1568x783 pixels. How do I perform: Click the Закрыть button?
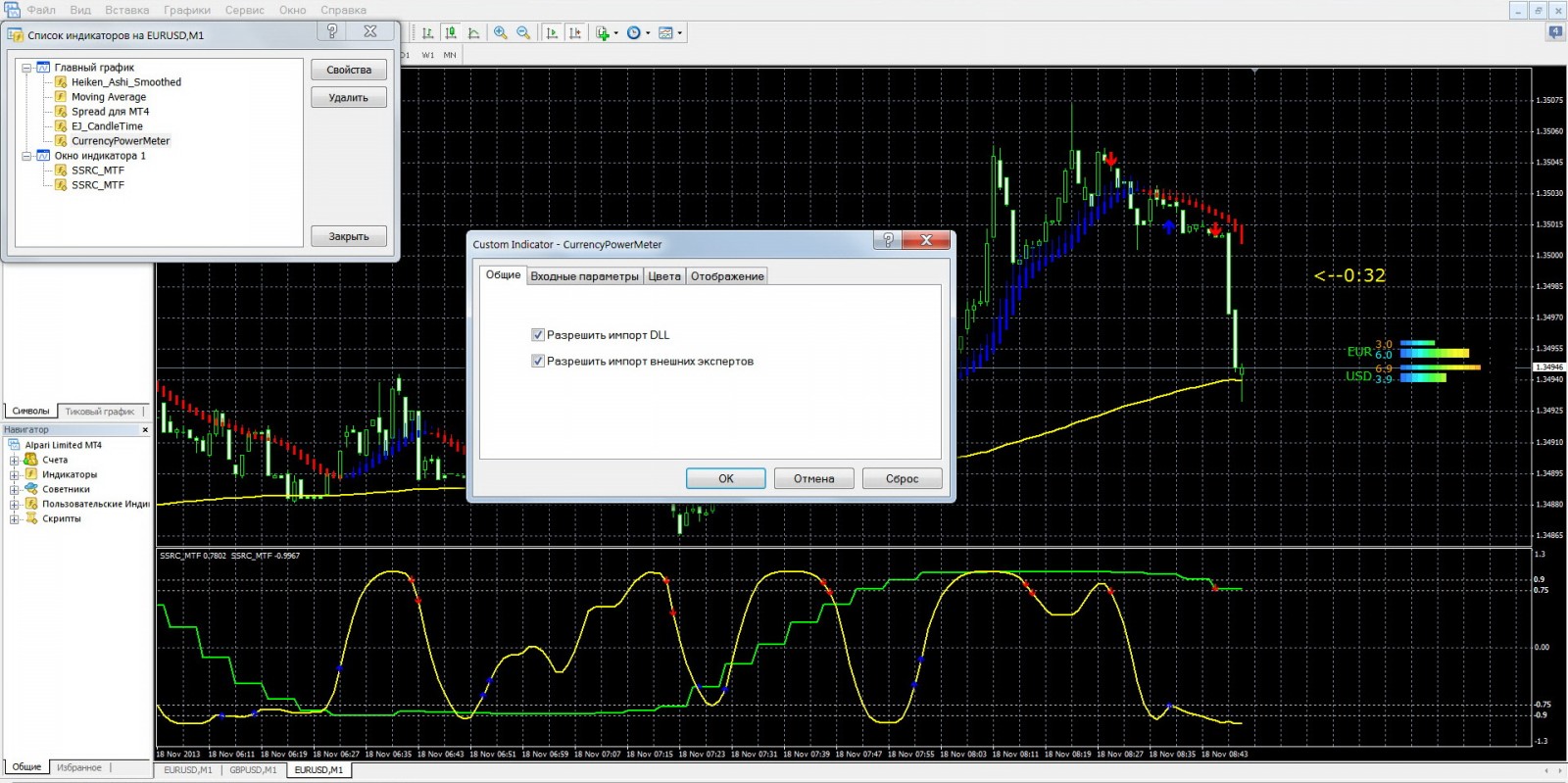tap(349, 236)
